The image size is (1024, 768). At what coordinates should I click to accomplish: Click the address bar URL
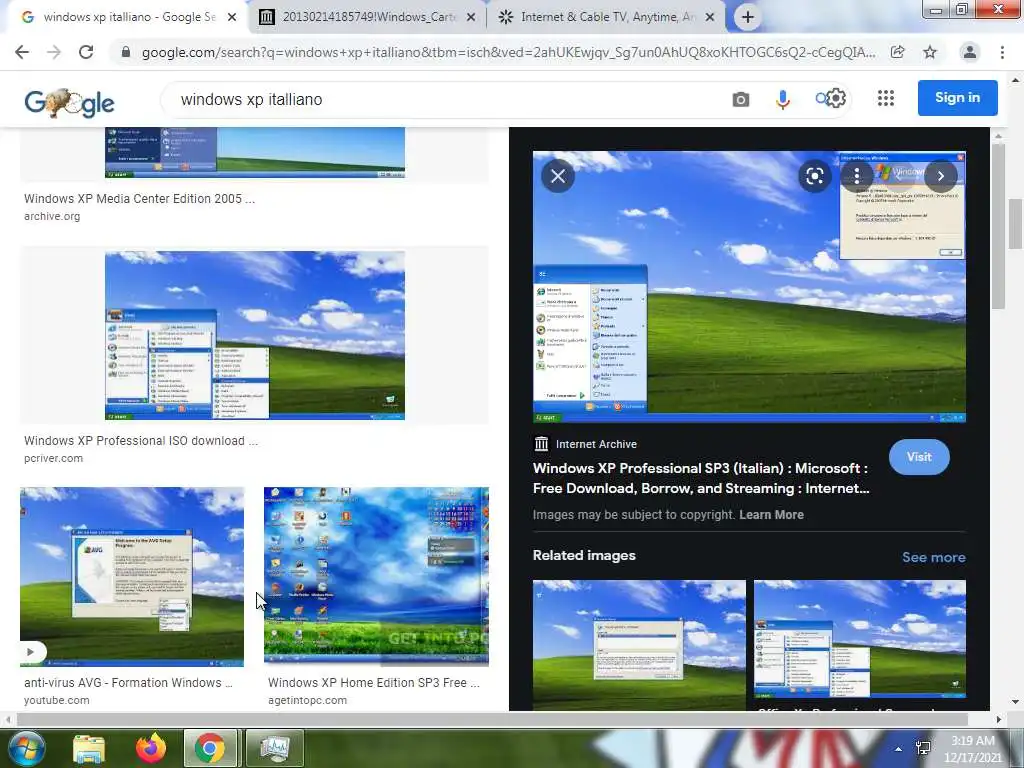pos(508,52)
